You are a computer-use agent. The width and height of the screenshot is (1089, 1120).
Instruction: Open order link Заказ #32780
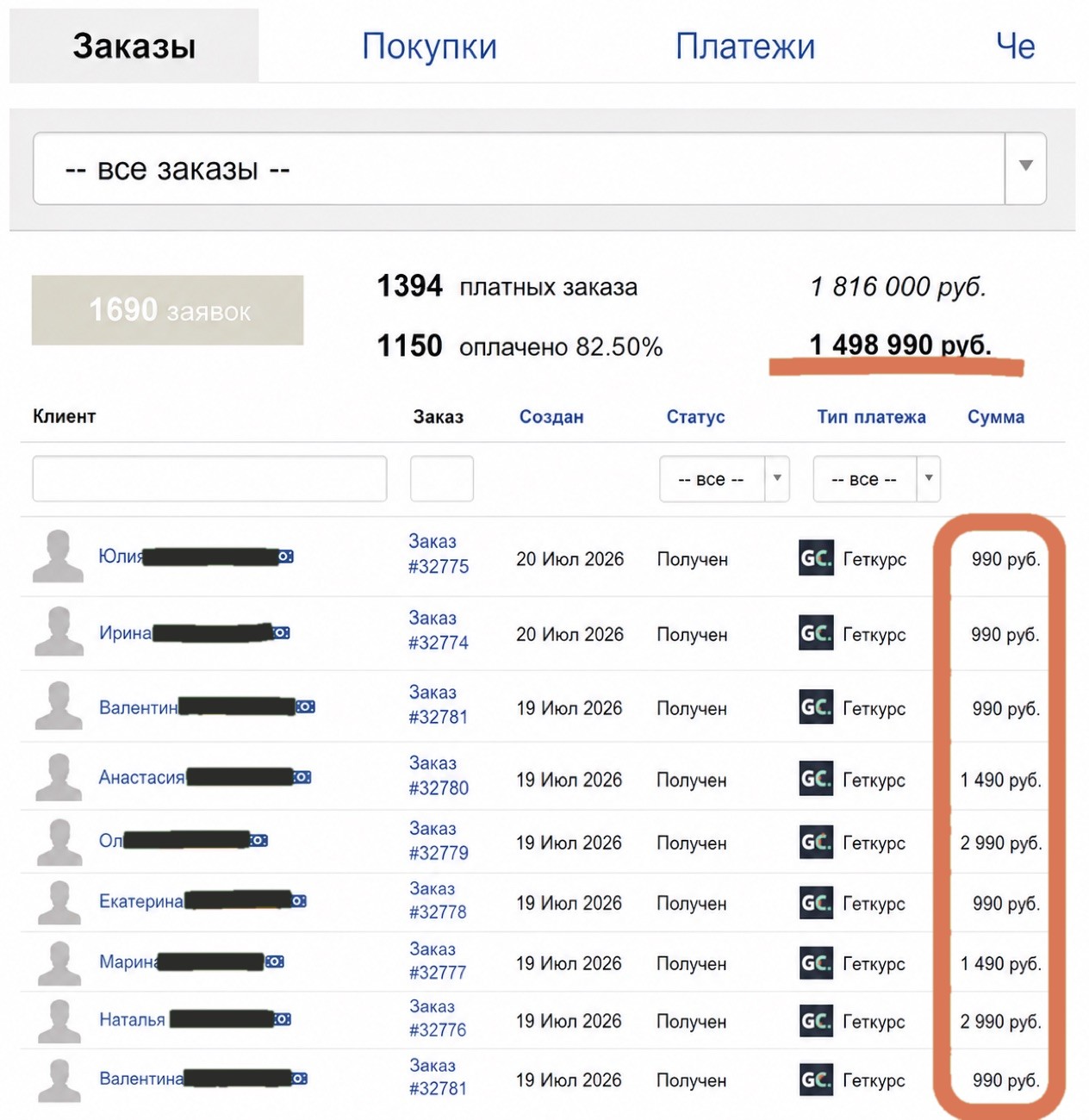439,775
